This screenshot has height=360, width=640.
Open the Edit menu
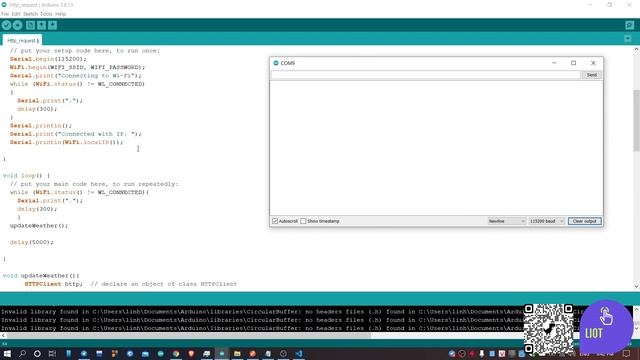click(x=16, y=14)
